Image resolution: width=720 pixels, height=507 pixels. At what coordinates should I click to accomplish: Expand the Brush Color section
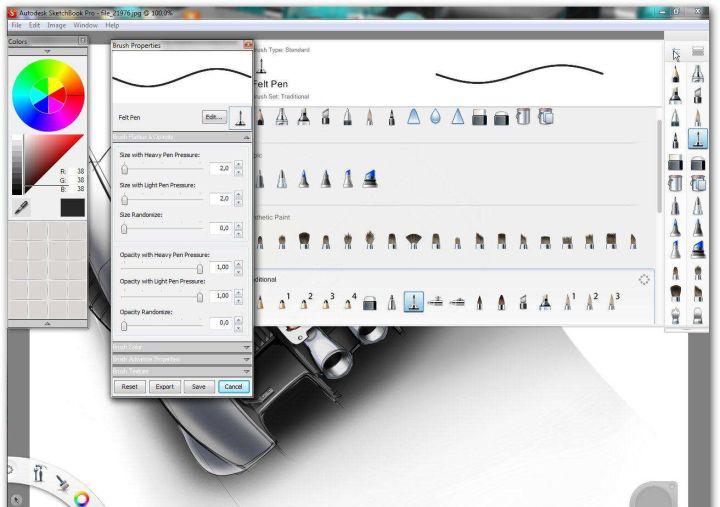pos(246,347)
